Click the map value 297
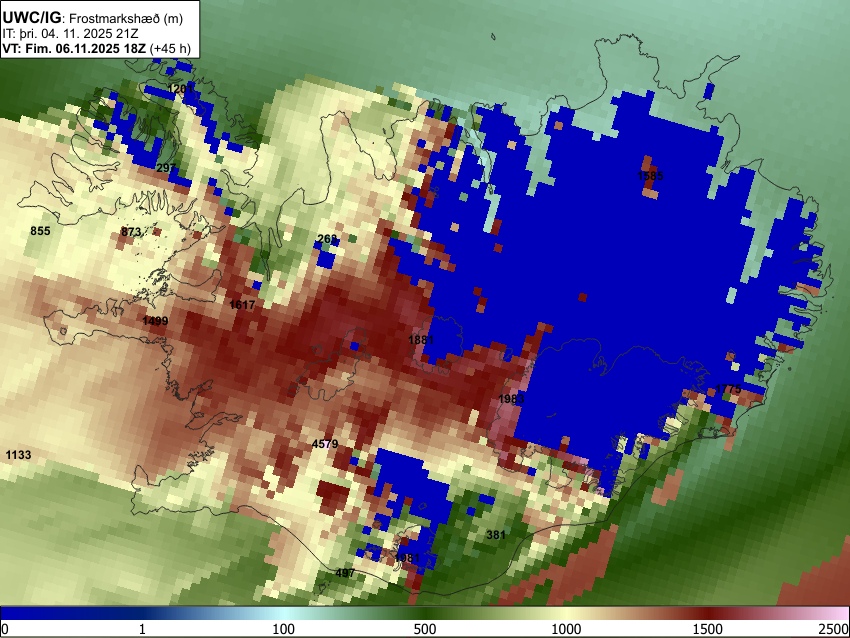 (x=165, y=168)
